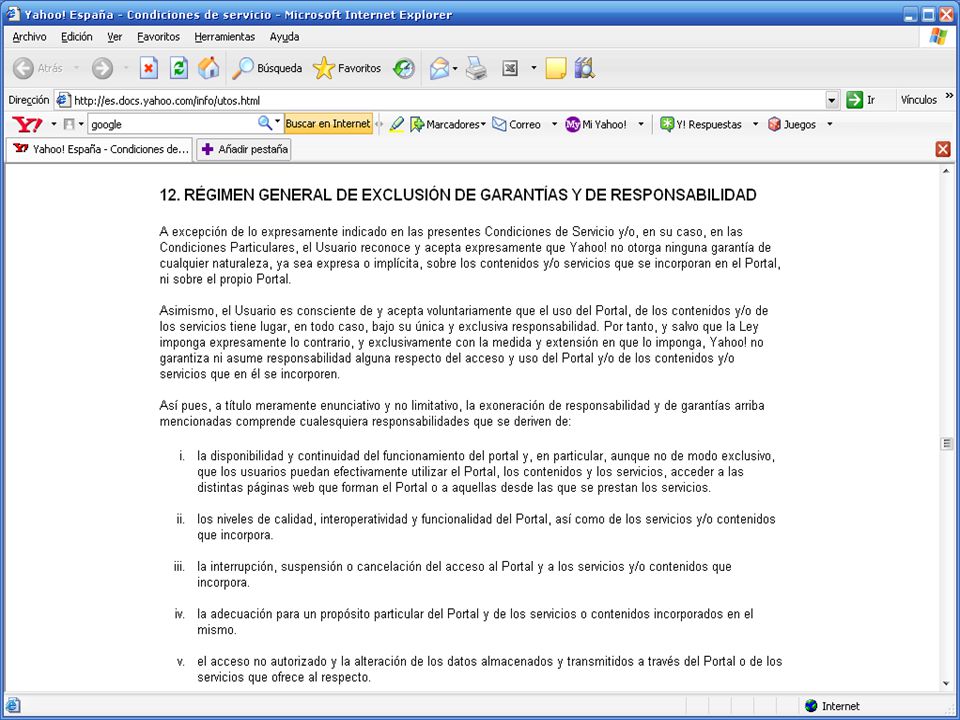Refresh the page with green arrows icon
The height and width of the screenshot is (720, 960).
179,68
